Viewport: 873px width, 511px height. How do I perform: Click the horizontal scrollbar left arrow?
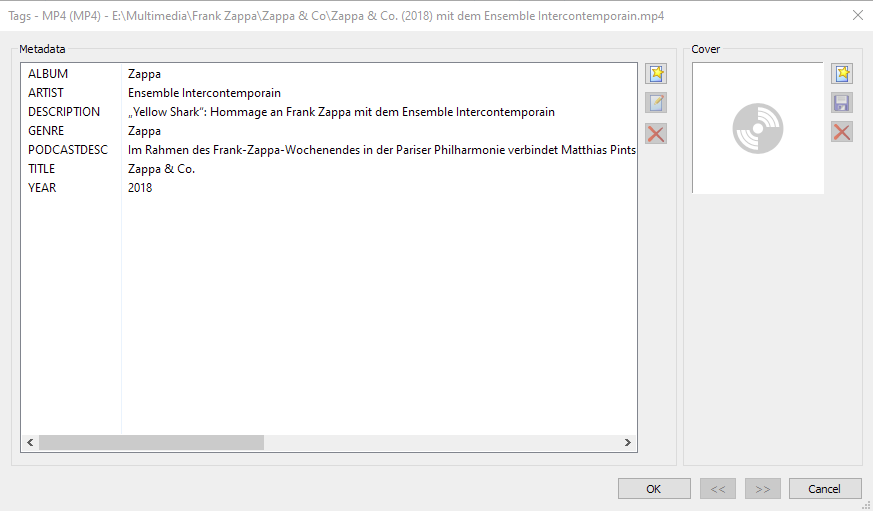tap(30, 443)
